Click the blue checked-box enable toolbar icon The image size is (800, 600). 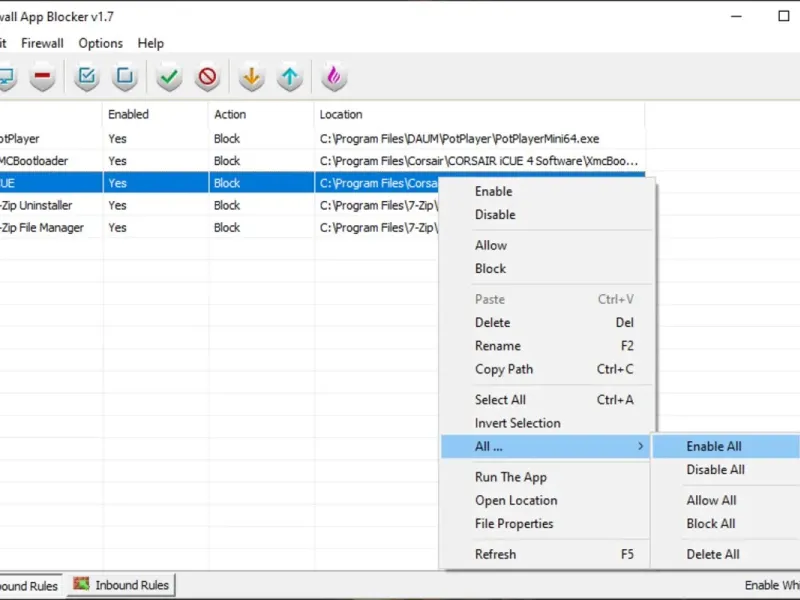pyautogui.click(x=87, y=77)
